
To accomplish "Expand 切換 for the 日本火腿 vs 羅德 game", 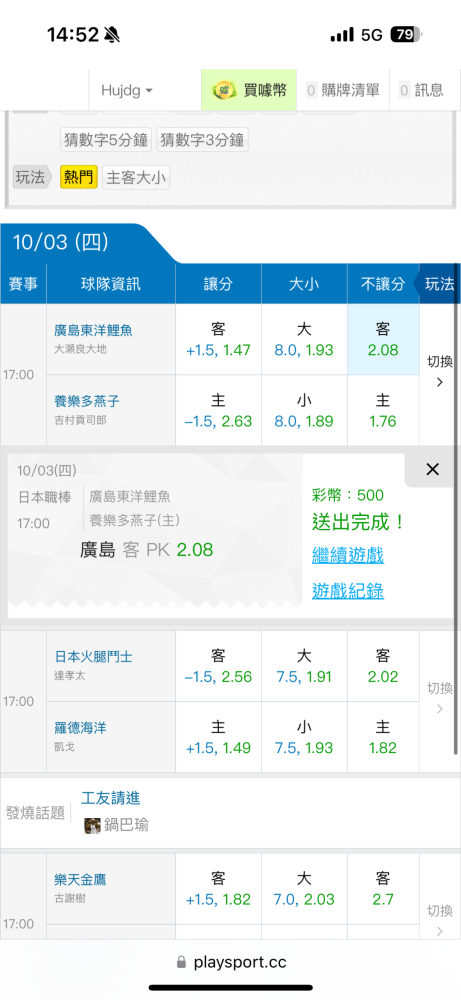I will (439, 698).
